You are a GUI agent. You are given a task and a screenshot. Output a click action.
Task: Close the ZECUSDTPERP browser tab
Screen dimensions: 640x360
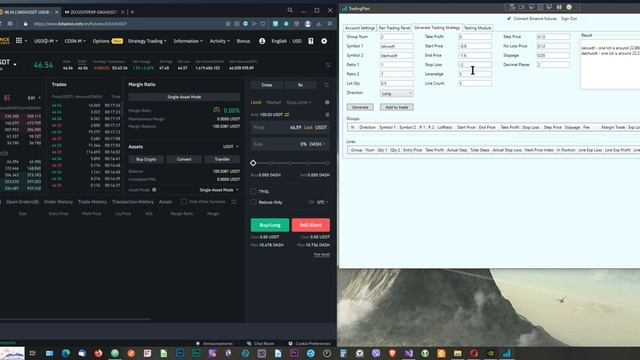pos(122,12)
